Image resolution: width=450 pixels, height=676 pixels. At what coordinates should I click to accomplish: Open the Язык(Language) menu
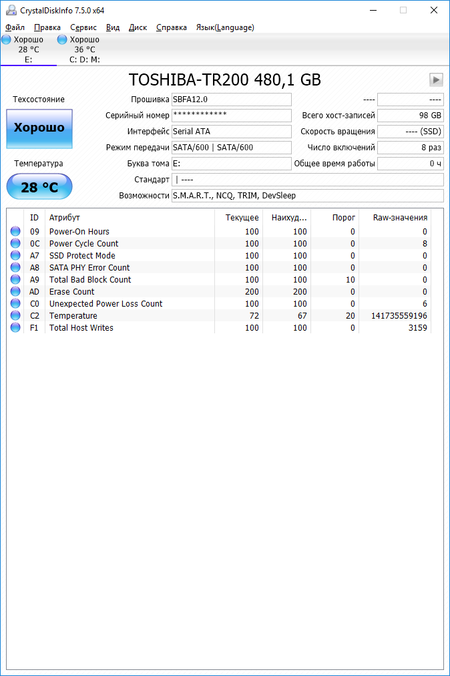tap(225, 28)
